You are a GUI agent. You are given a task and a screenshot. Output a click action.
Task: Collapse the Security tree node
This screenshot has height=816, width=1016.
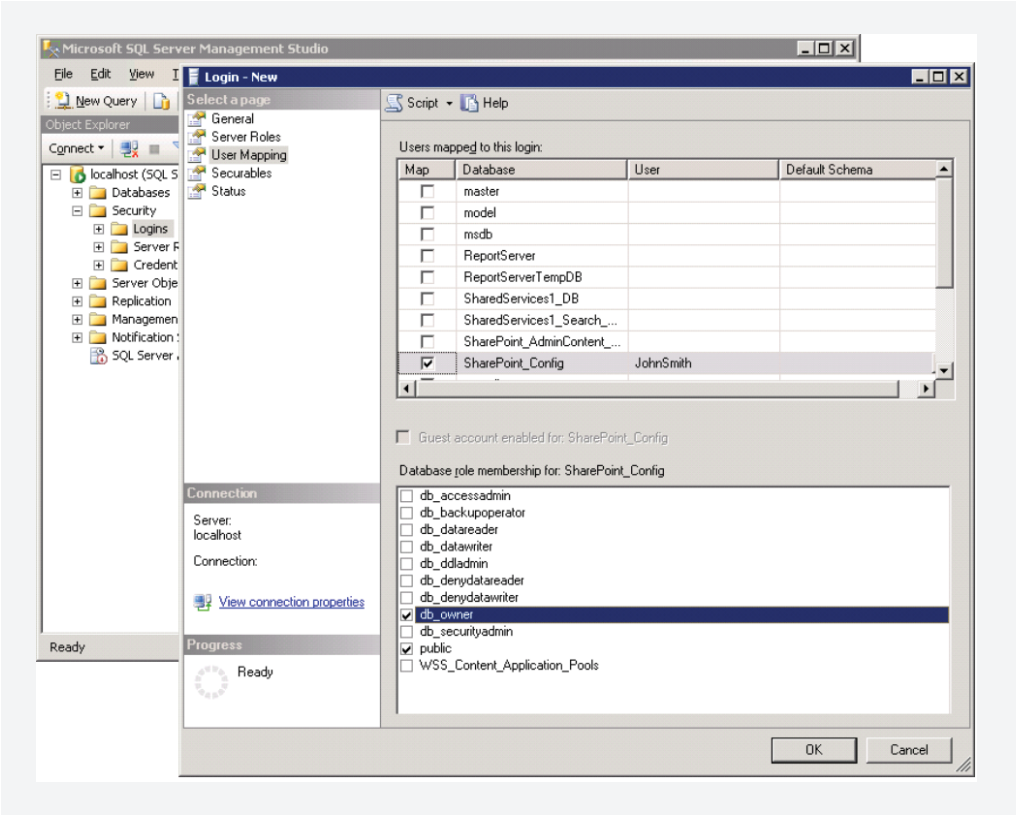[x=77, y=211]
